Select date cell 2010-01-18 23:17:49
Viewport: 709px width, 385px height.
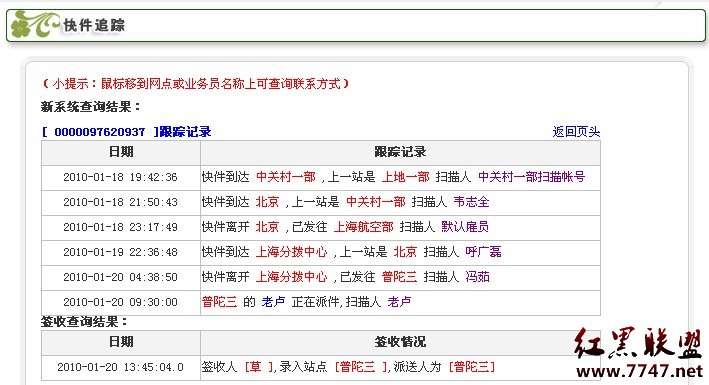120,227
